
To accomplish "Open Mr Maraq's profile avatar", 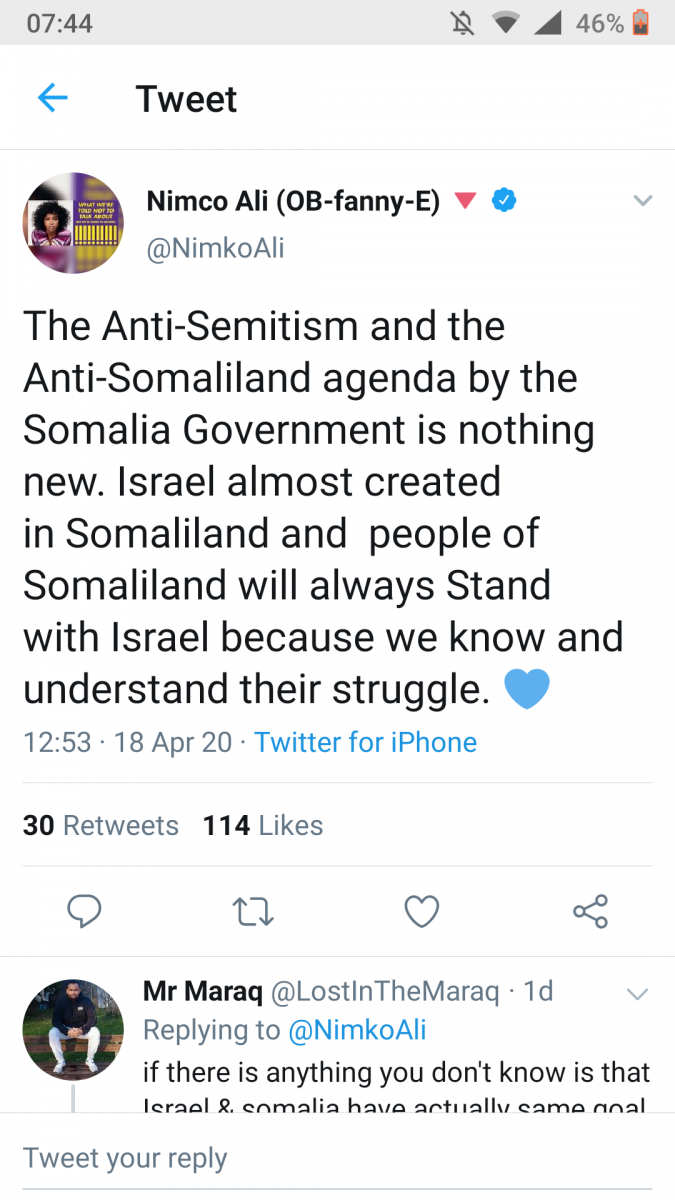I will click(73, 1029).
